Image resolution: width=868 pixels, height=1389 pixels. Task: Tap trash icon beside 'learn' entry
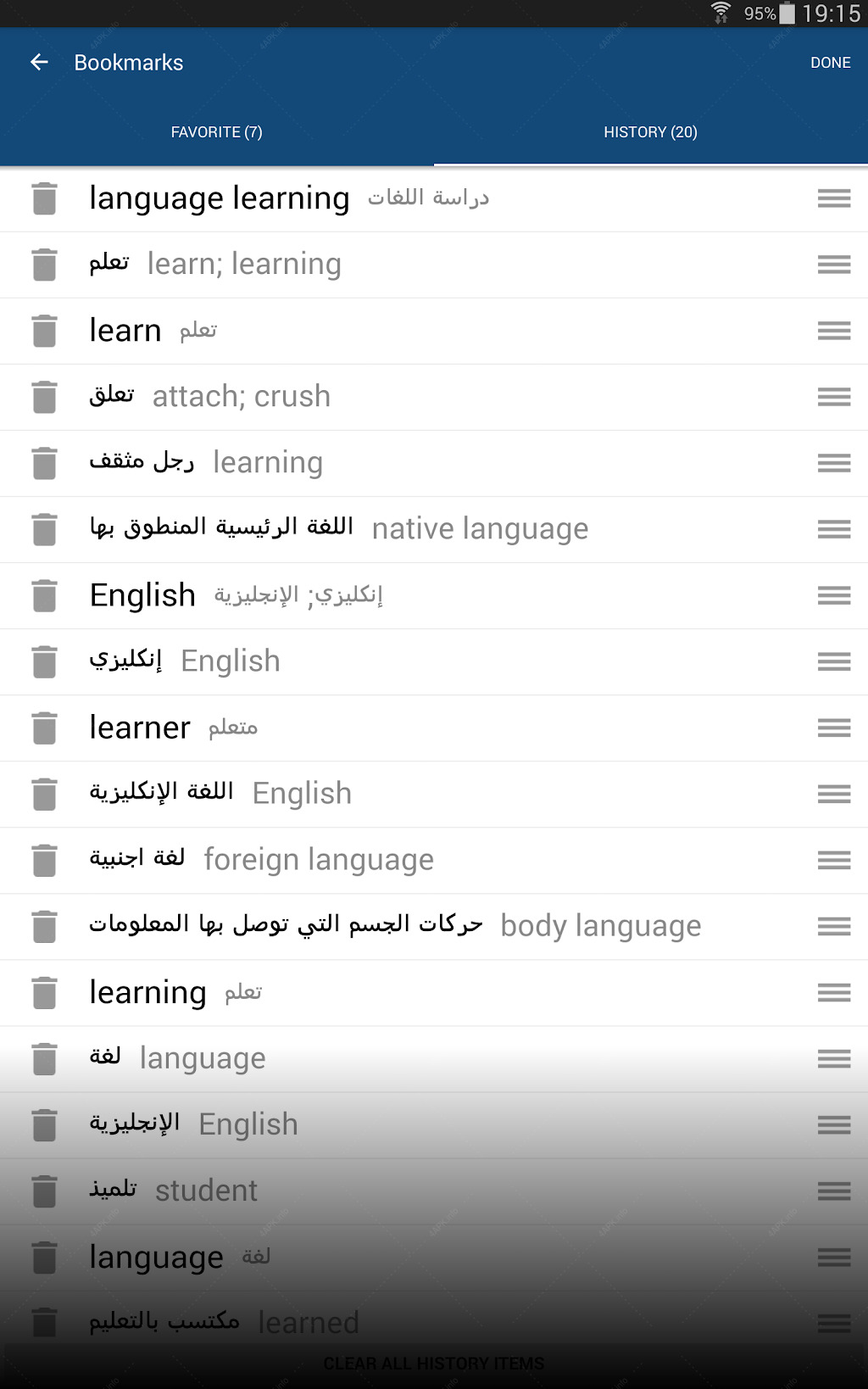44,331
